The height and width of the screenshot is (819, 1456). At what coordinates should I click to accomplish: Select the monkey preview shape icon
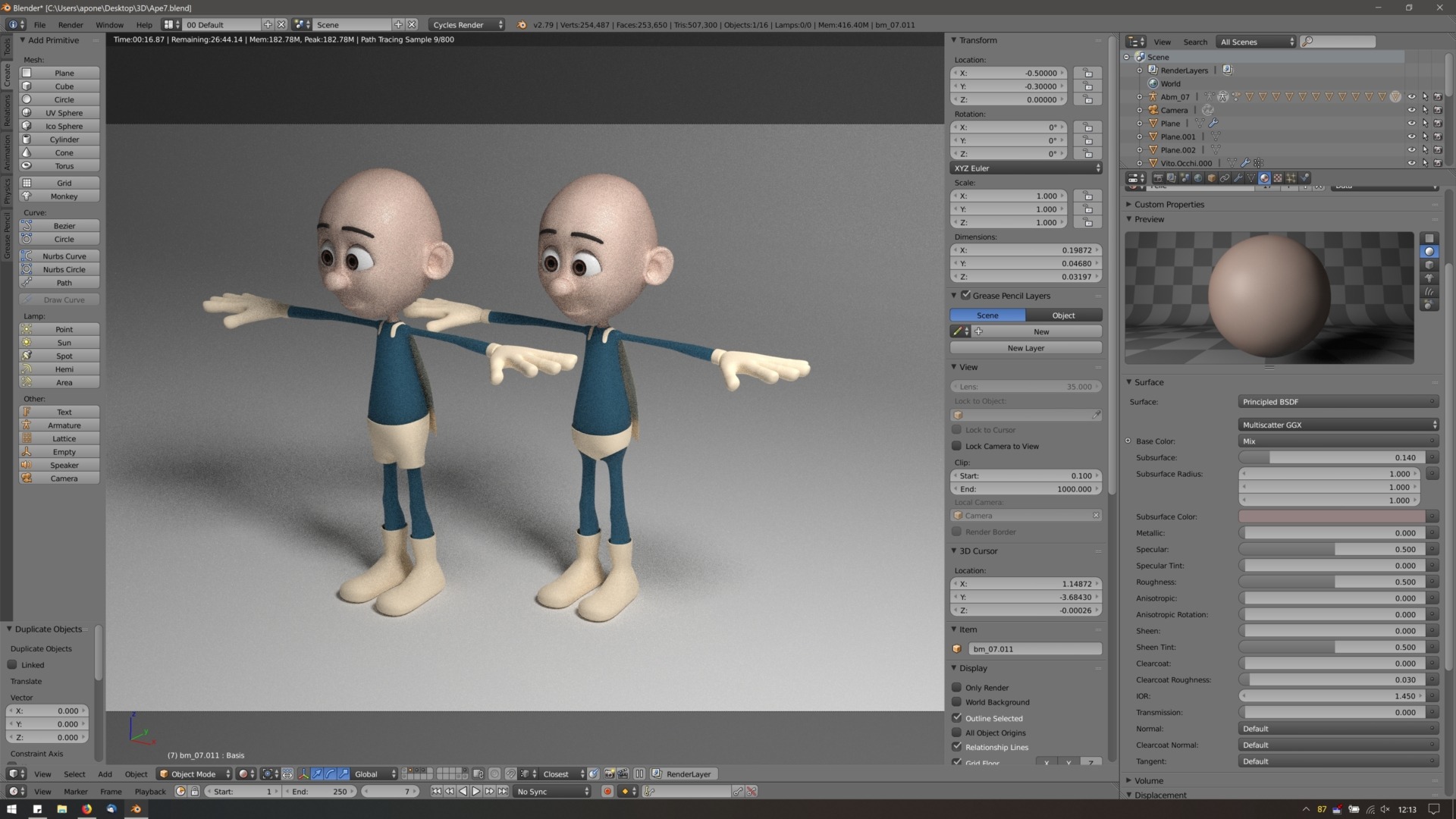coord(1429,278)
